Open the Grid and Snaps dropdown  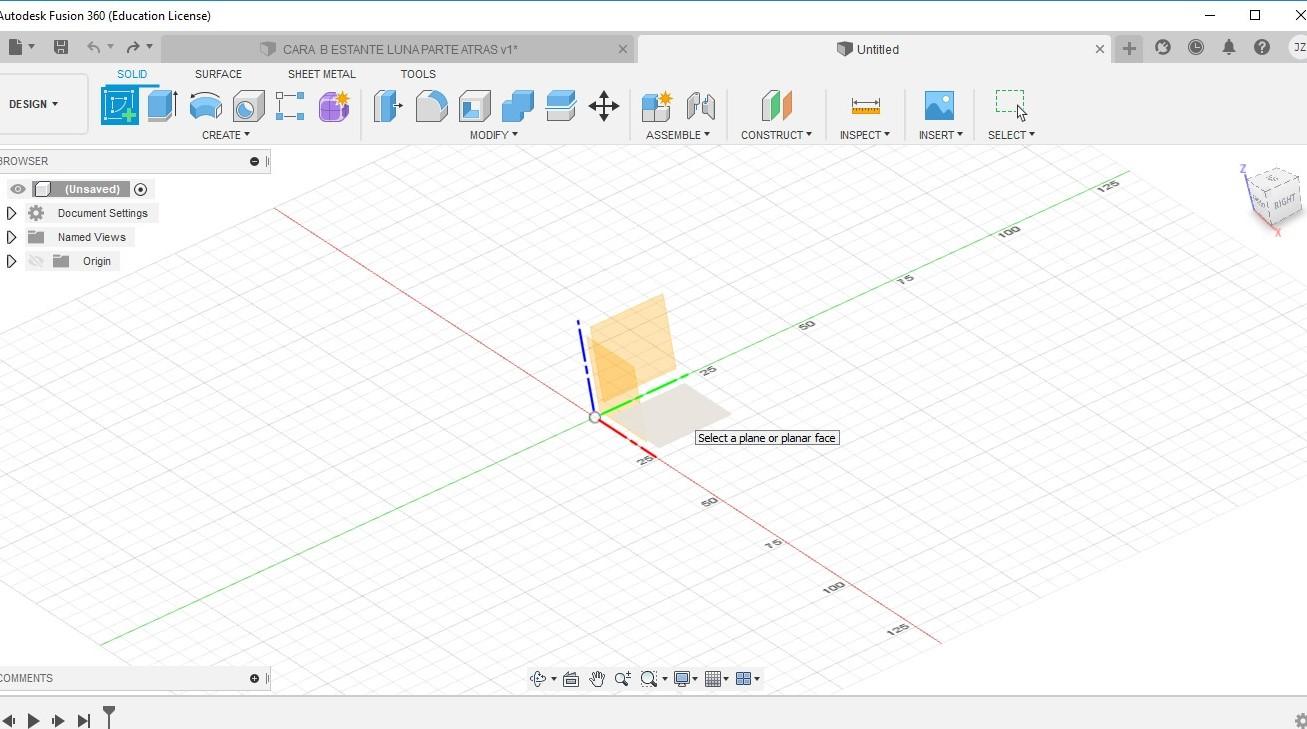tap(717, 679)
